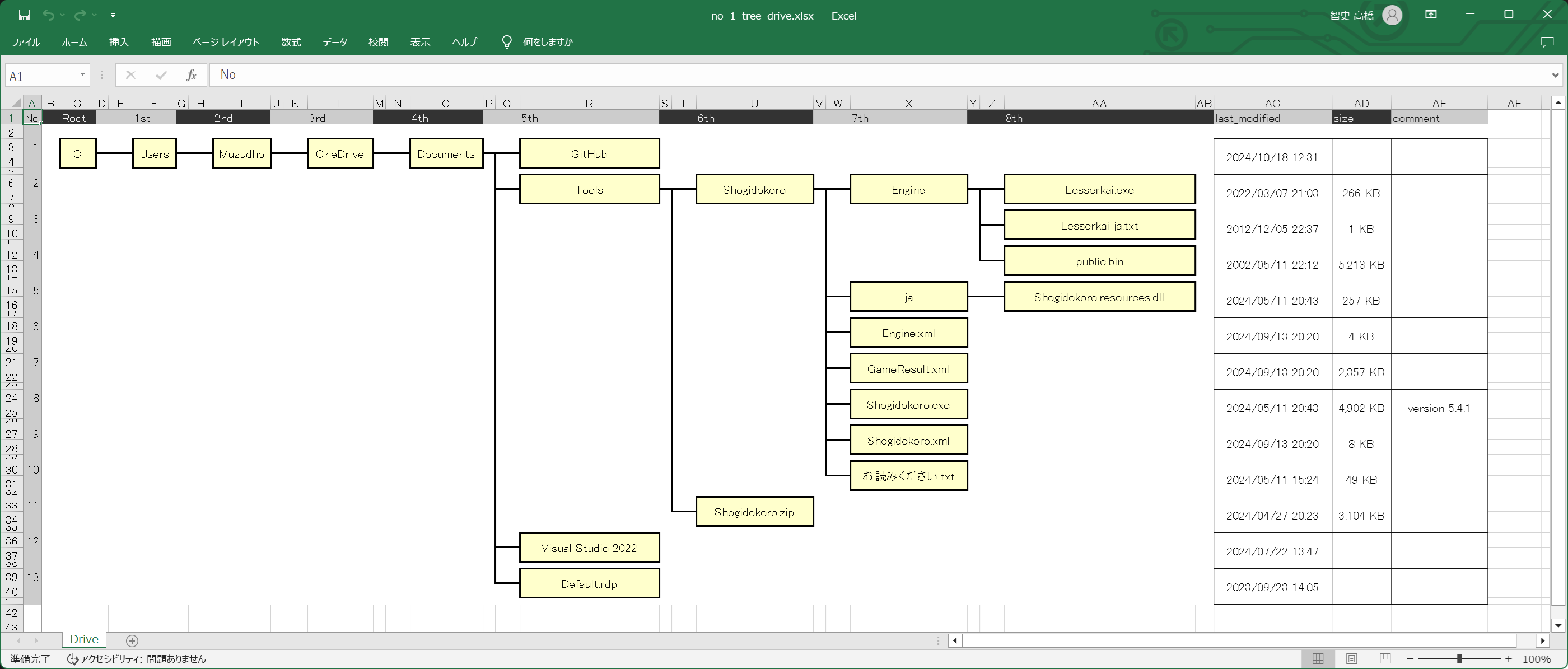Click the formula bar containing No

point(878,75)
